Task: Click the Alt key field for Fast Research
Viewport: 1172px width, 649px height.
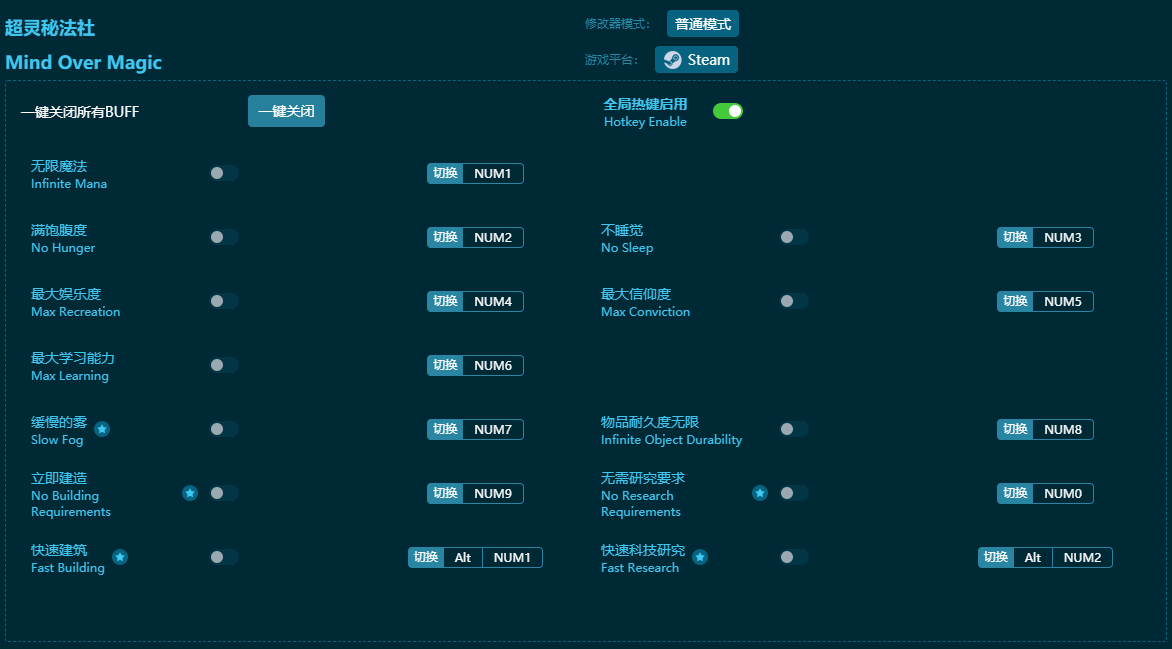Action: pyautogui.click(x=1033, y=558)
